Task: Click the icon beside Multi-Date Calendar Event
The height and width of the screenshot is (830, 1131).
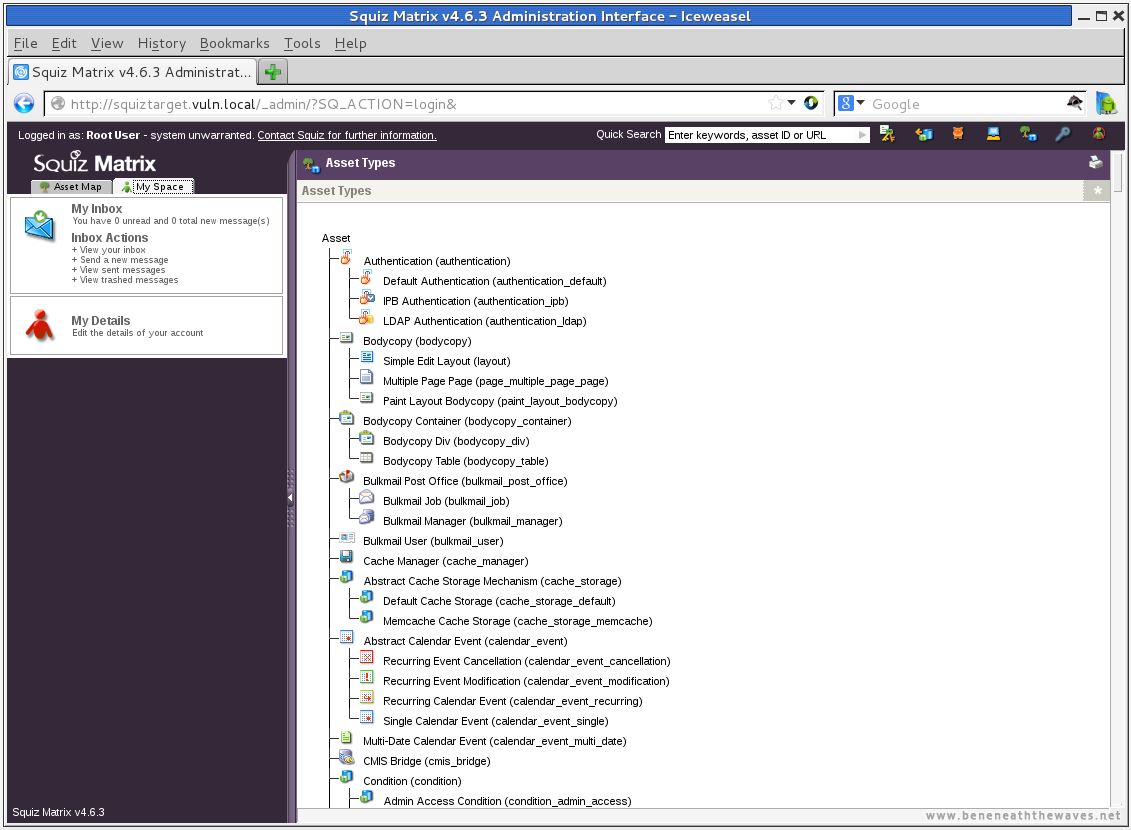Action: (346, 737)
